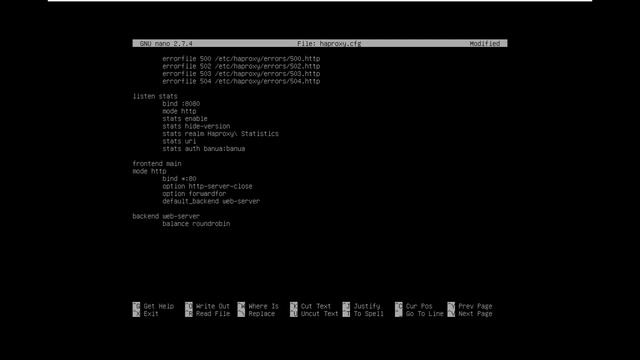
Task: Click the 'bind :8080' line
Action: coord(181,104)
